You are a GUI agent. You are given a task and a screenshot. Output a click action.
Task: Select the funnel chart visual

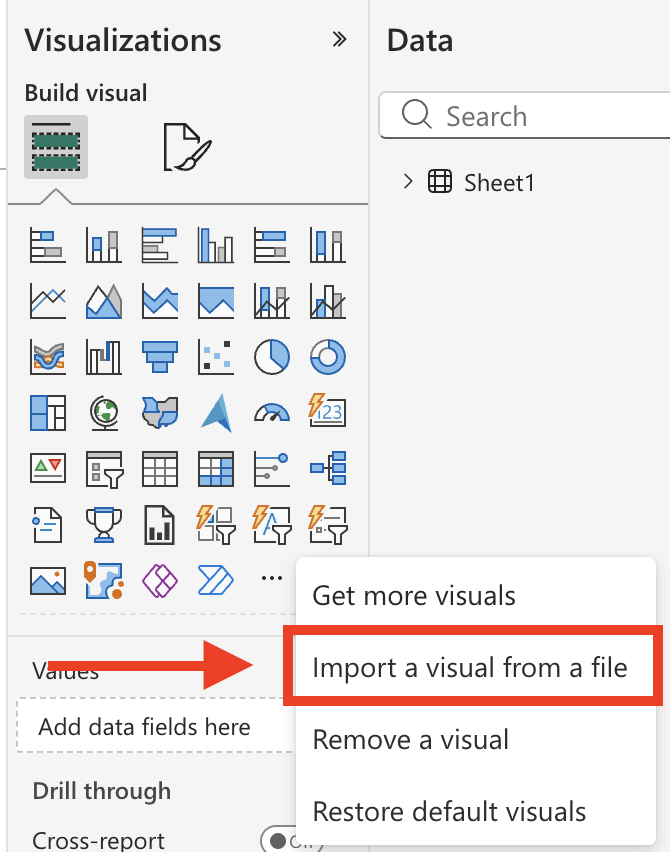point(159,354)
